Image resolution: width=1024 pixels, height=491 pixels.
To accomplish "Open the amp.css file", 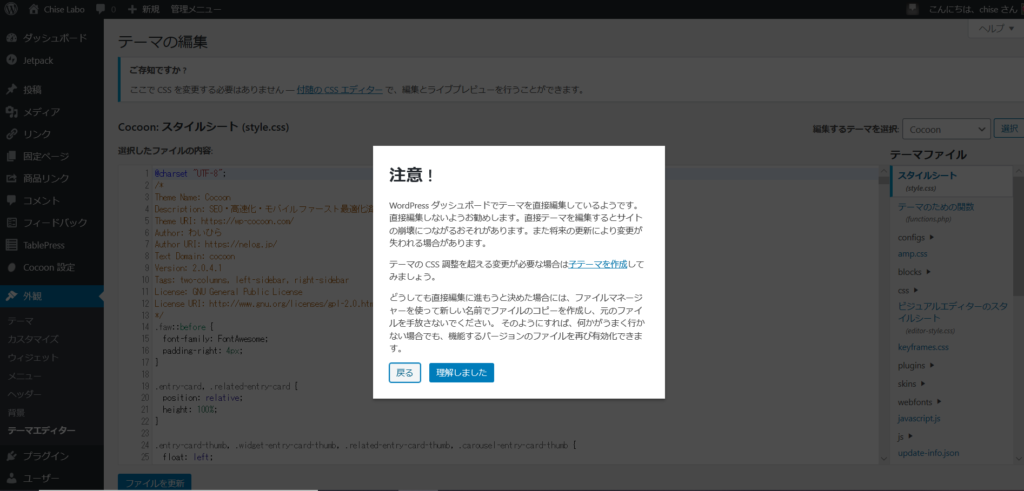I will pos(912,254).
